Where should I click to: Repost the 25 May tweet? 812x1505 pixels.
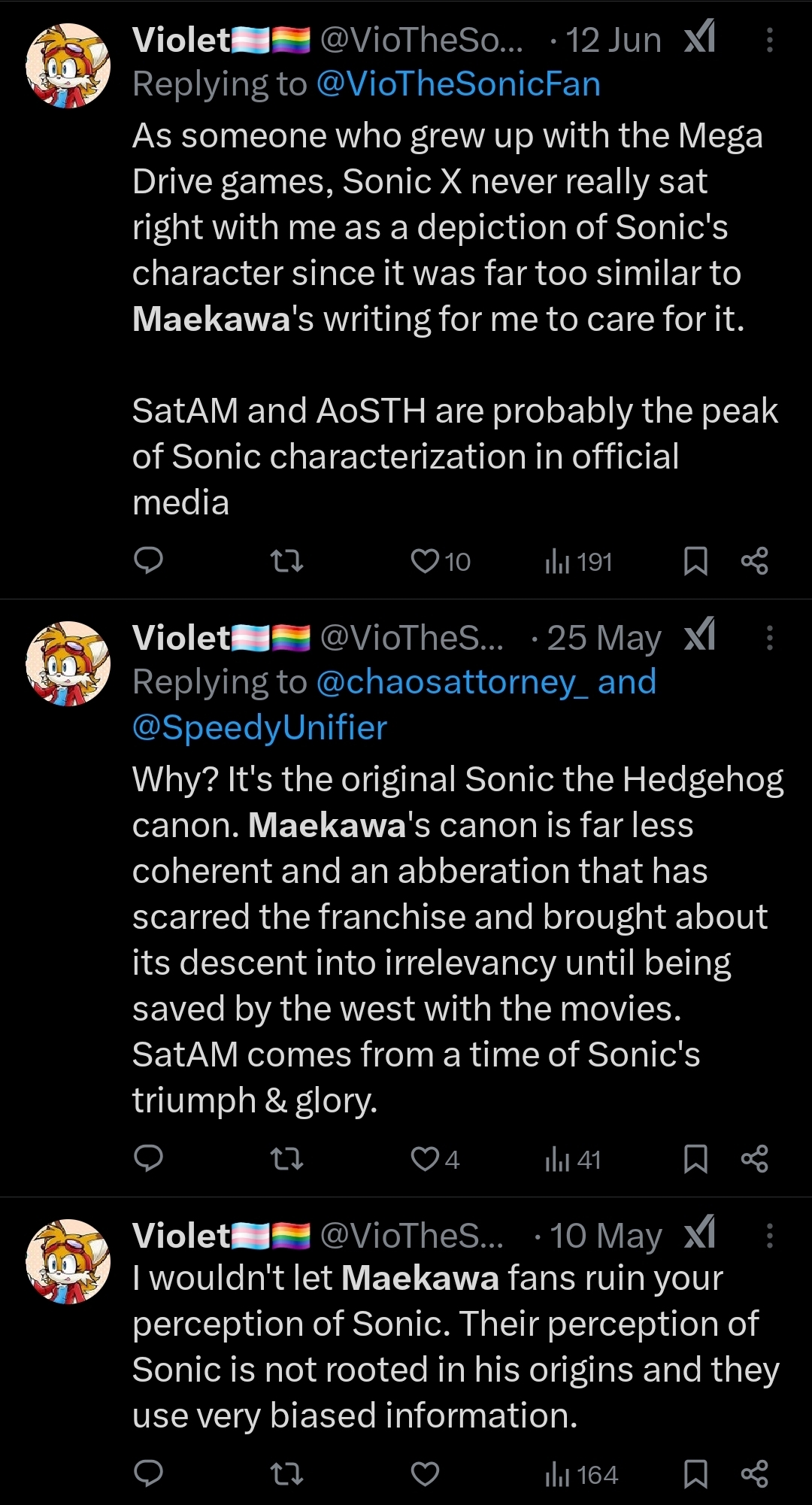286,1159
